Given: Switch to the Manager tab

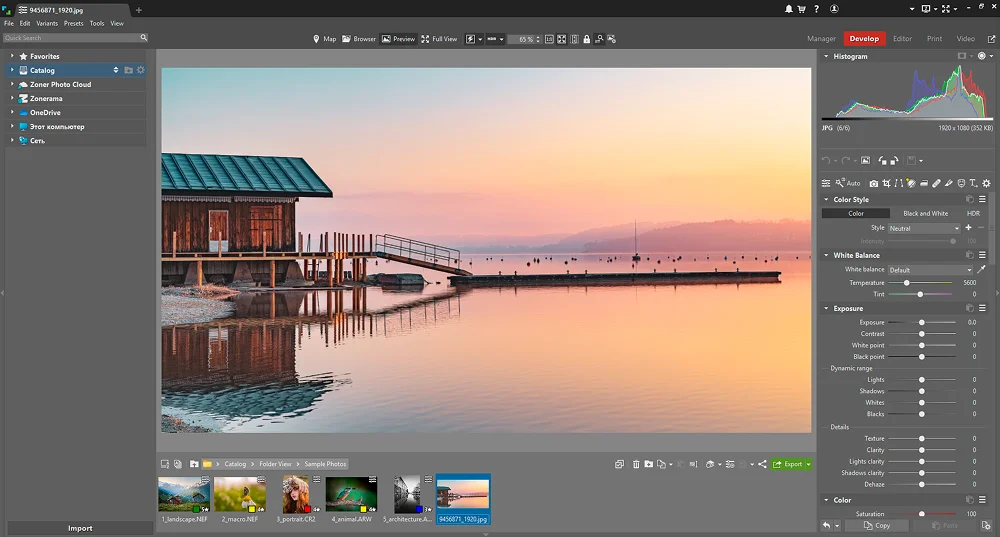Looking at the screenshot, I should pos(821,39).
